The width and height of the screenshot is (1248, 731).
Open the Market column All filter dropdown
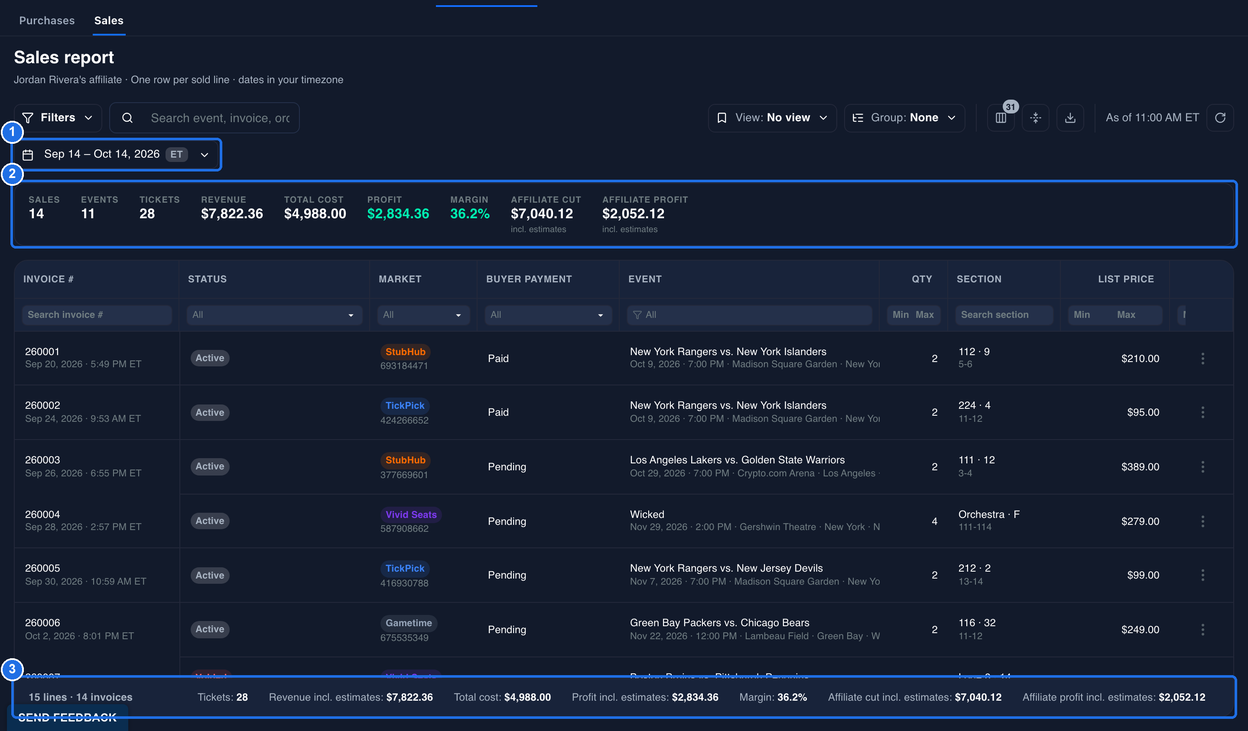[424, 315]
